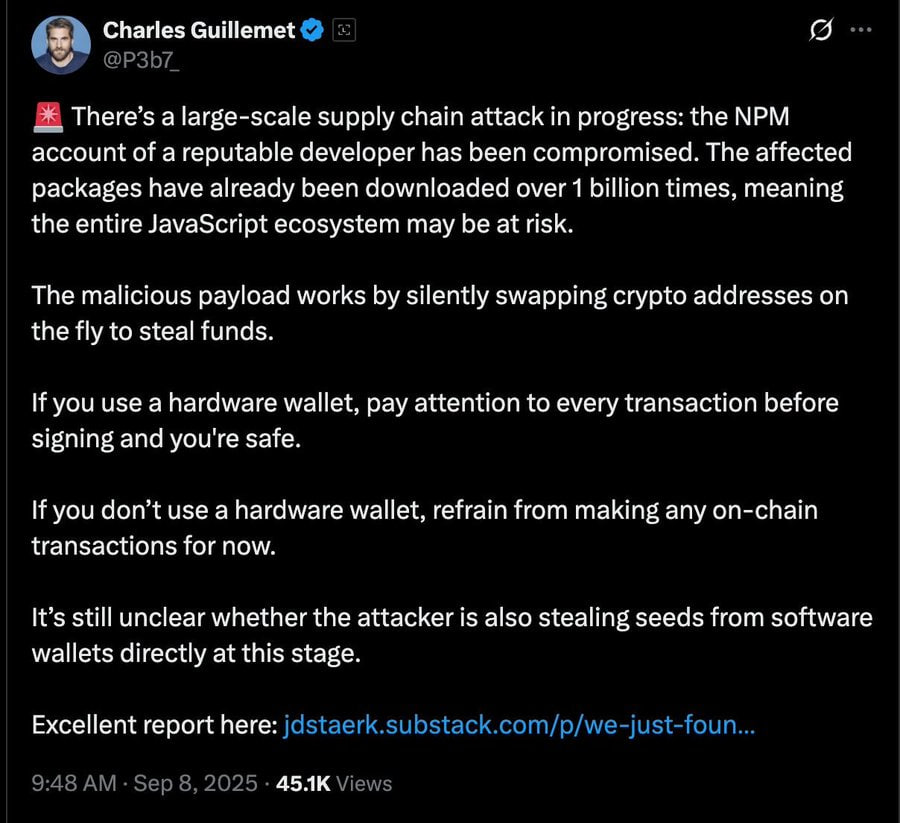Open Charles Guillemet's profile photo
Viewport: 900px width, 823px height.
tap(61, 45)
